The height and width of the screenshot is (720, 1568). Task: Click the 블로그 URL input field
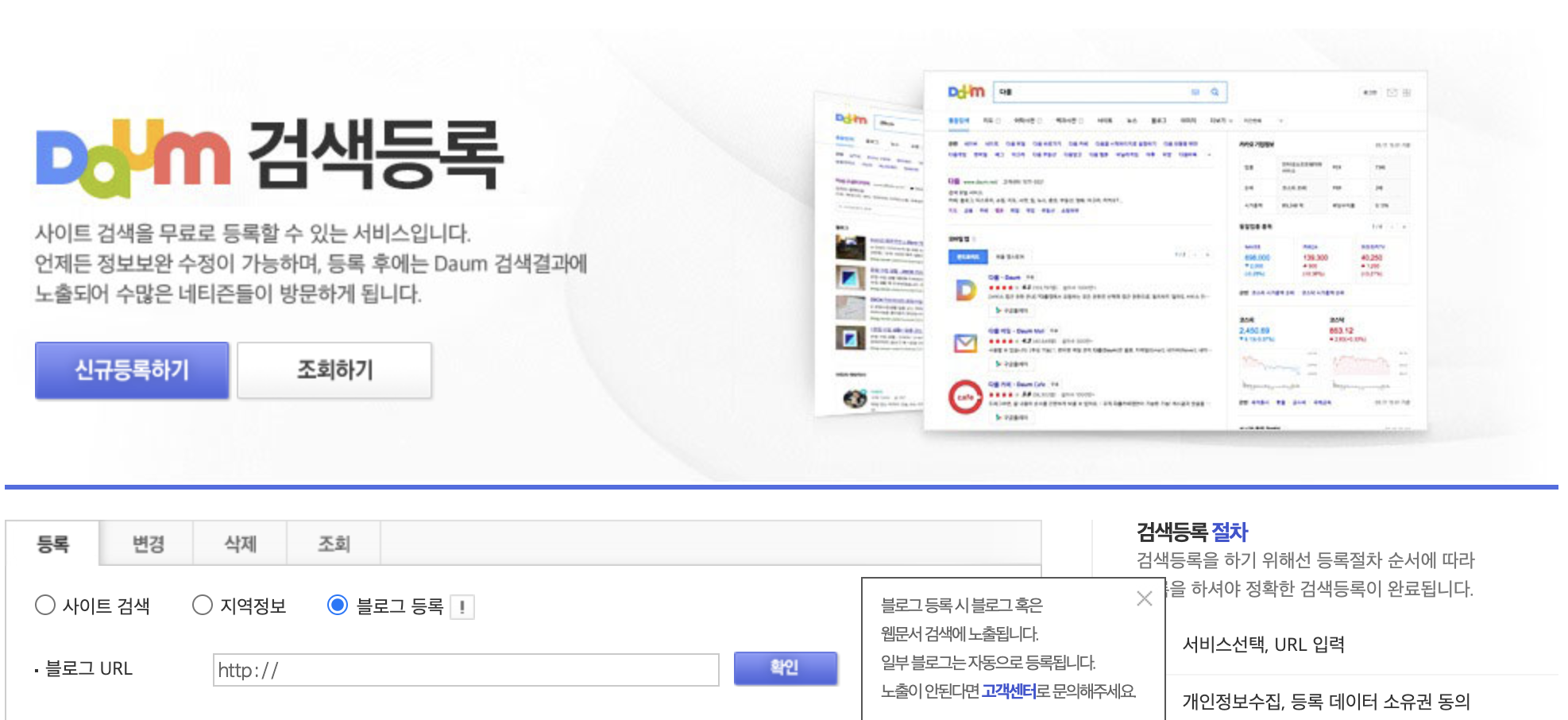[x=466, y=670]
